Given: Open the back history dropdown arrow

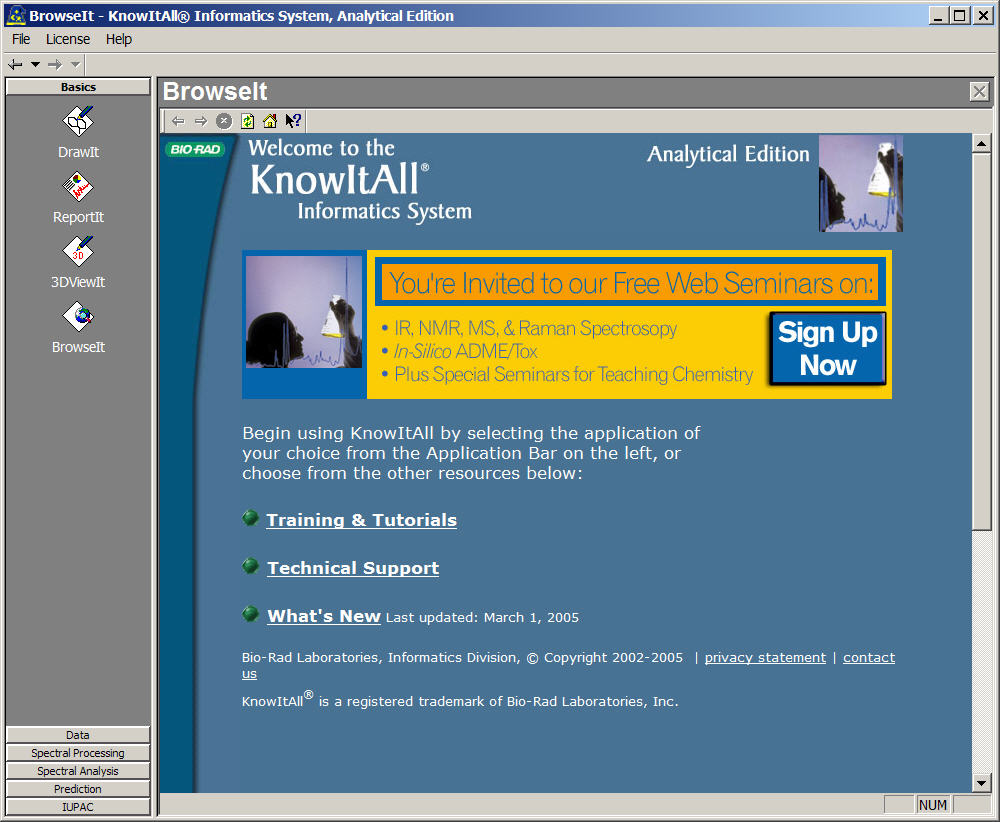Looking at the screenshot, I should coord(36,64).
